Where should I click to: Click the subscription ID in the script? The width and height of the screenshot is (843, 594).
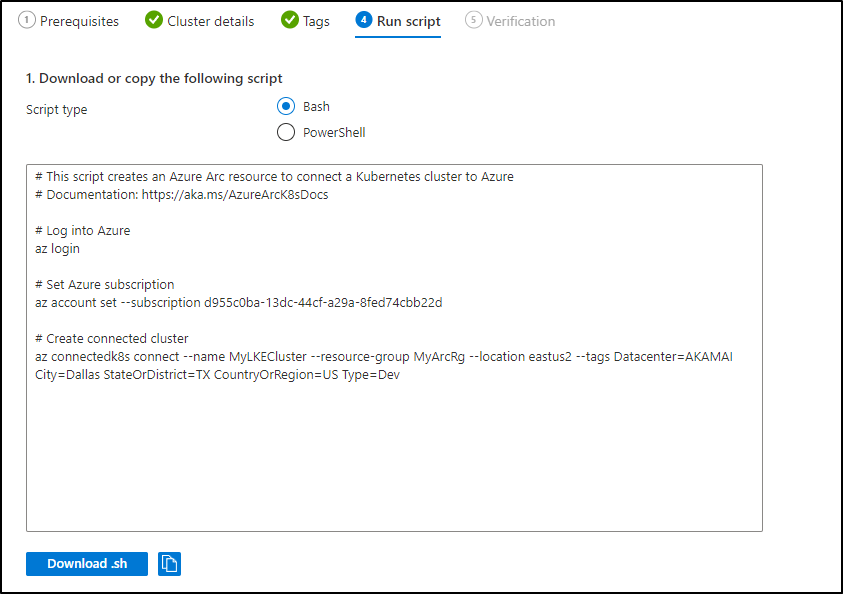tap(323, 303)
